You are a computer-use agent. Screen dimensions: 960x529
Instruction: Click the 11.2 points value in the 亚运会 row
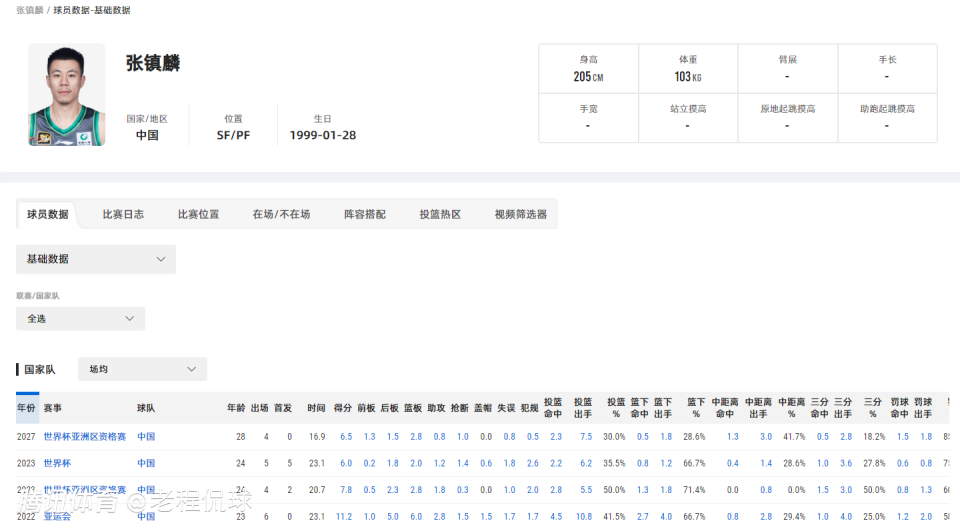(x=343, y=517)
